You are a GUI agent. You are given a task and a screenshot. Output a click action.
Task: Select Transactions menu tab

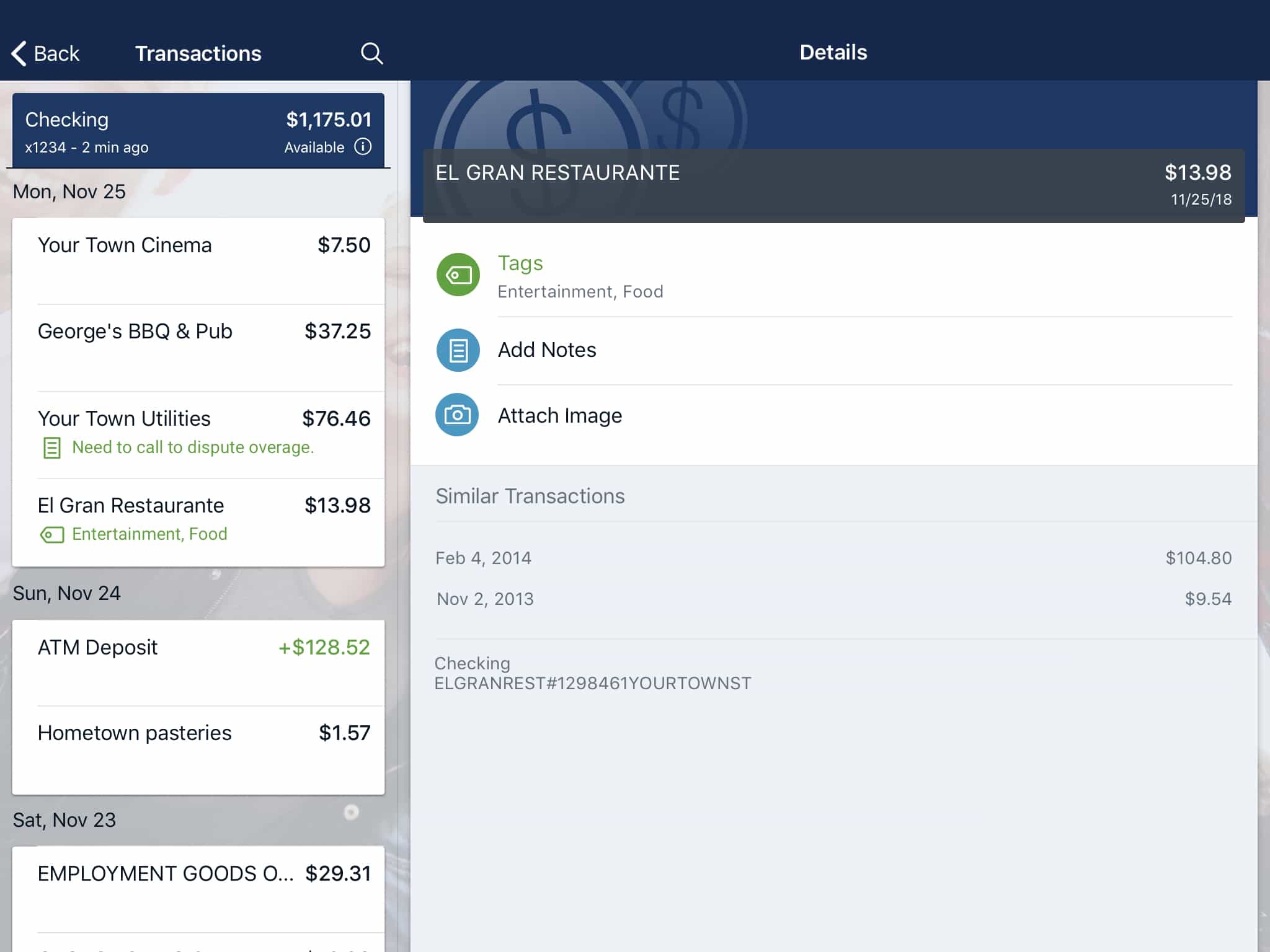click(x=198, y=53)
